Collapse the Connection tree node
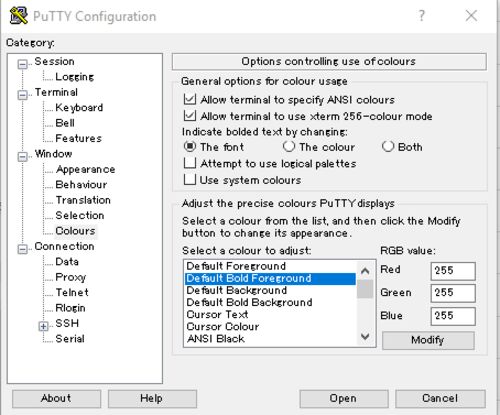Viewport: 500px width, 415px height. [x=23, y=249]
